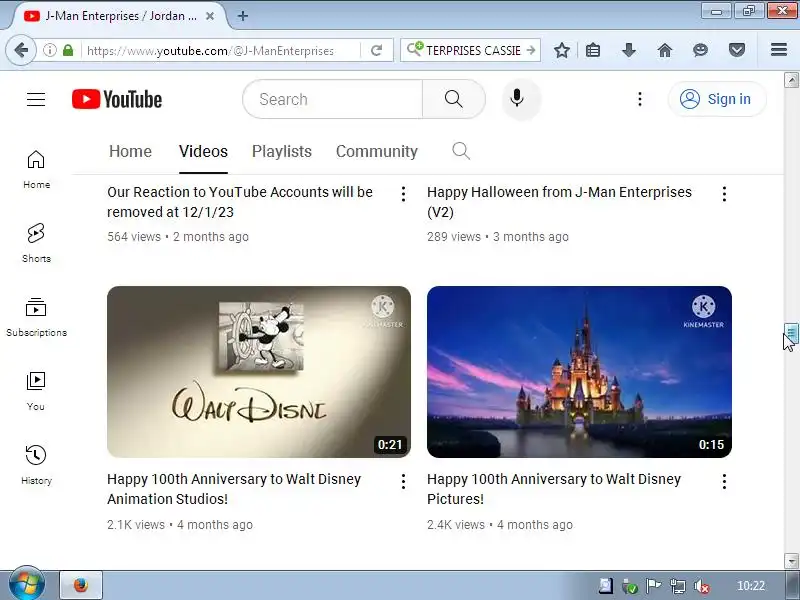Click the YouTube logo
This screenshot has width=800, height=600.
(x=117, y=99)
